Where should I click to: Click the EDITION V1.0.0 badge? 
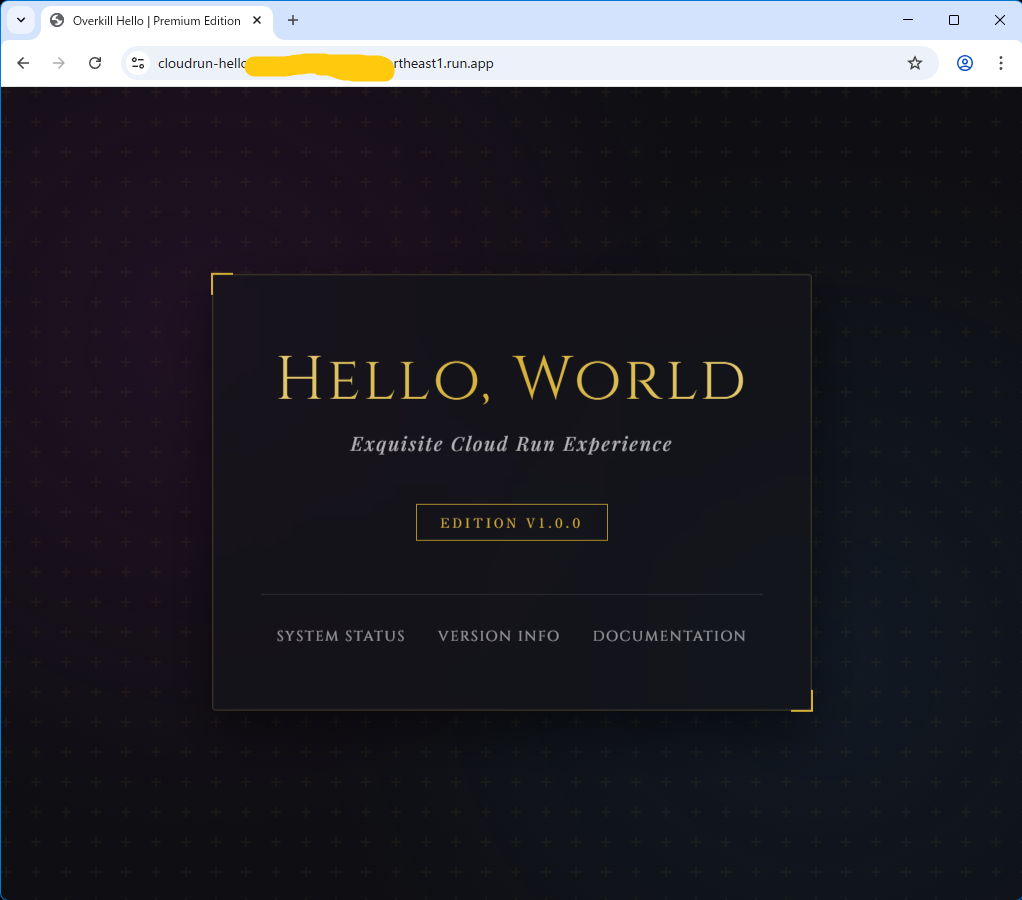tap(511, 521)
